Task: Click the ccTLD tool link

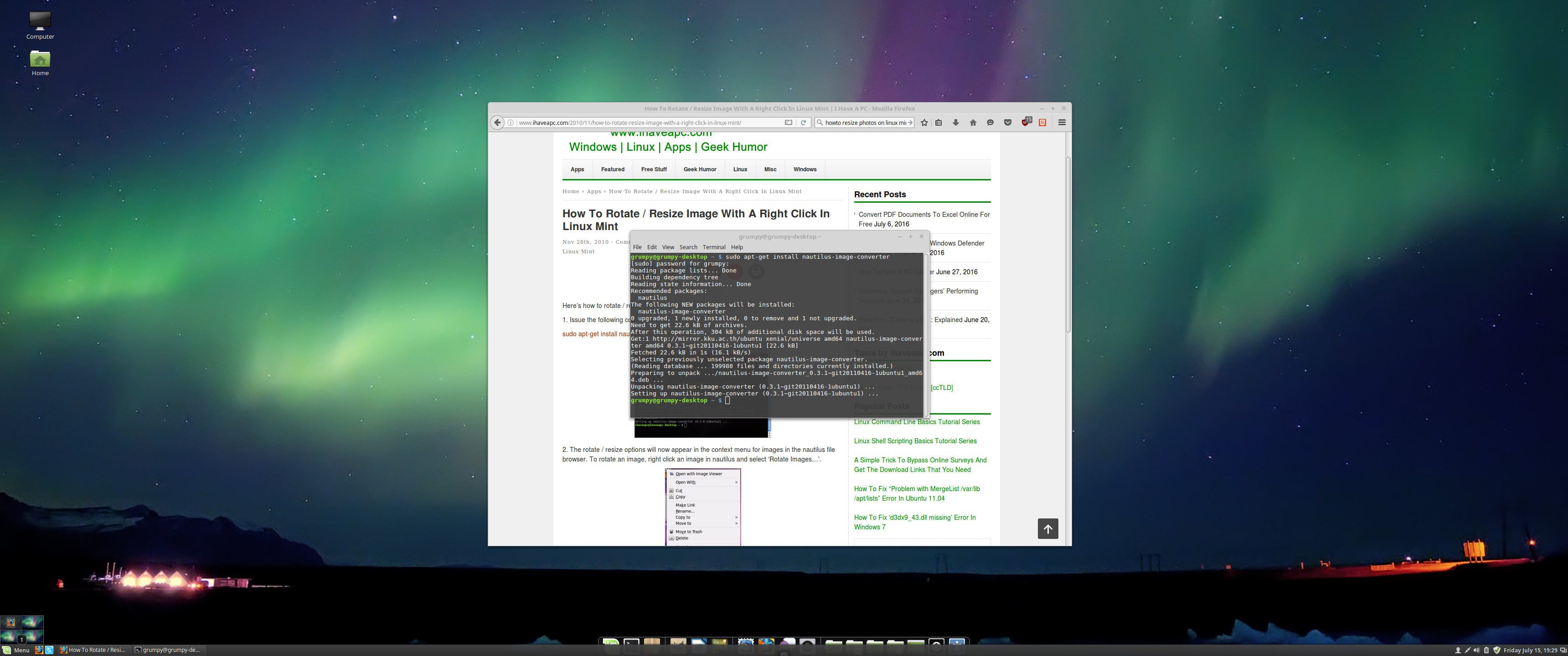Action: pos(941,388)
